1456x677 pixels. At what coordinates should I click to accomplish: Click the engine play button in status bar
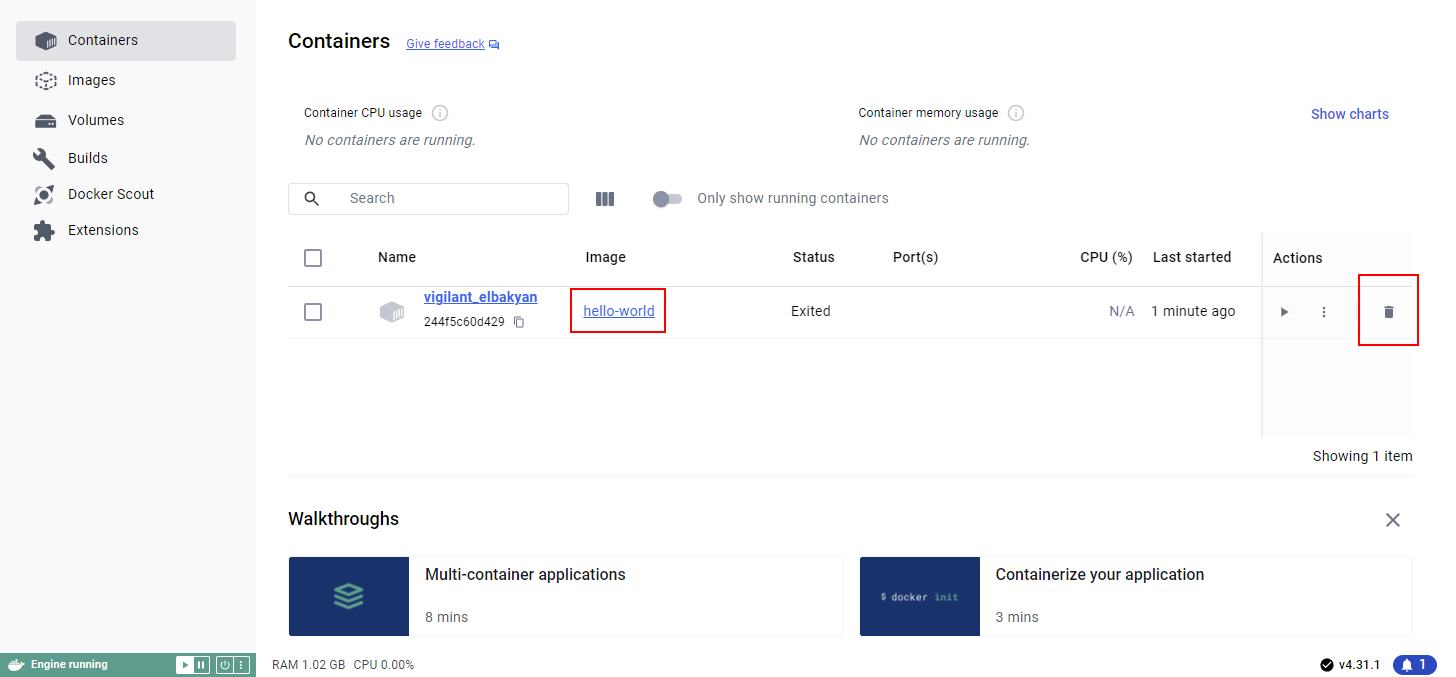185,665
